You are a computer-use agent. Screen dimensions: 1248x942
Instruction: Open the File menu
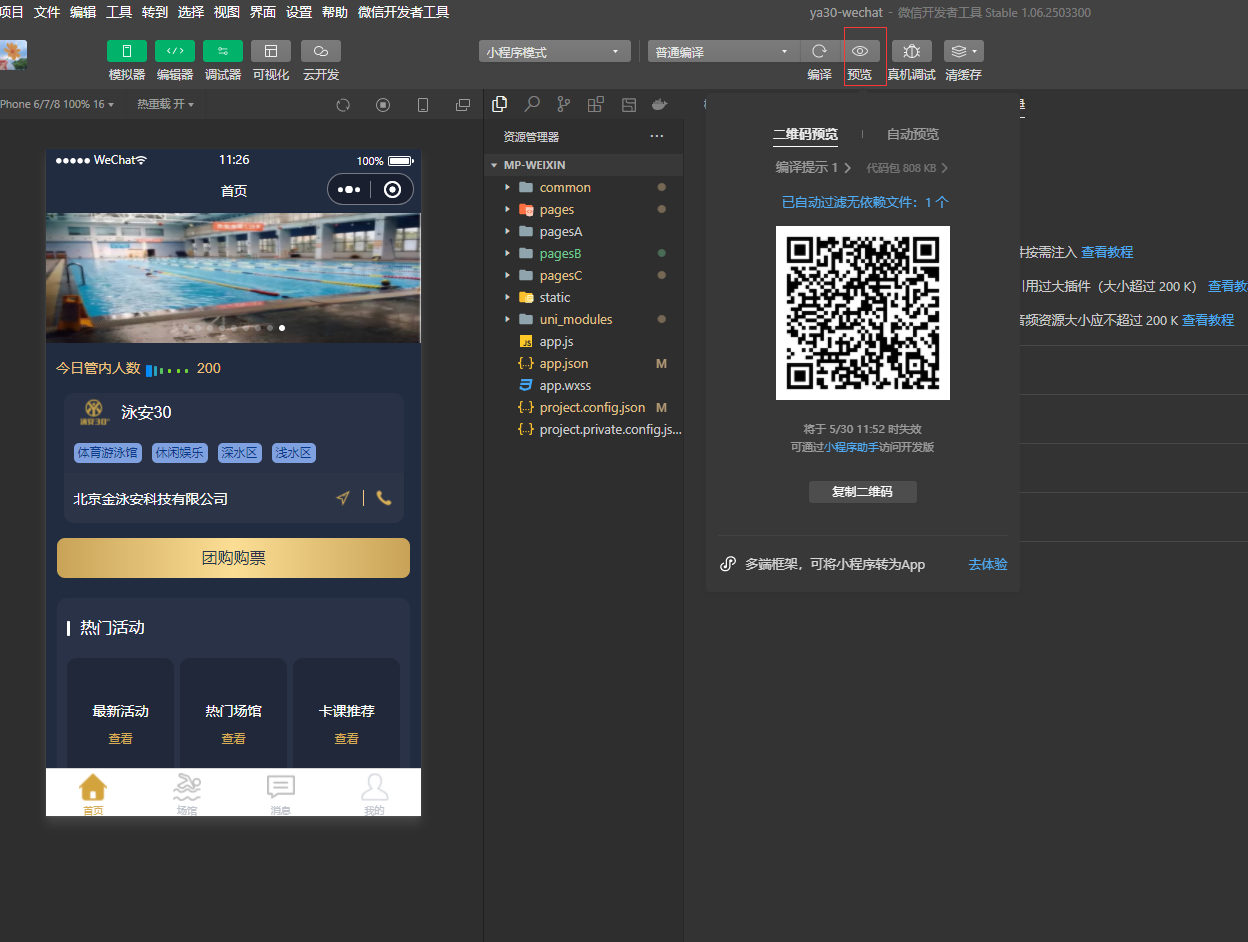pos(47,12)
